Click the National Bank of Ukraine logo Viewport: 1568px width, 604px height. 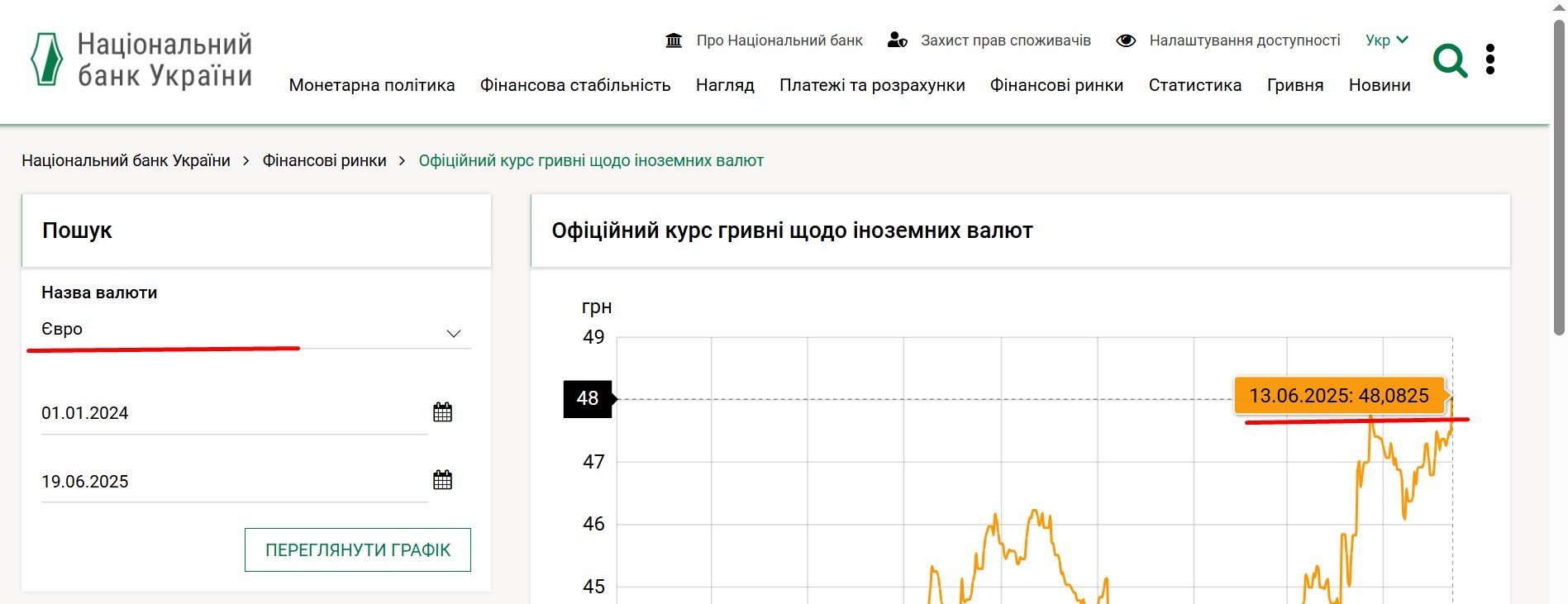coord(141,59)
